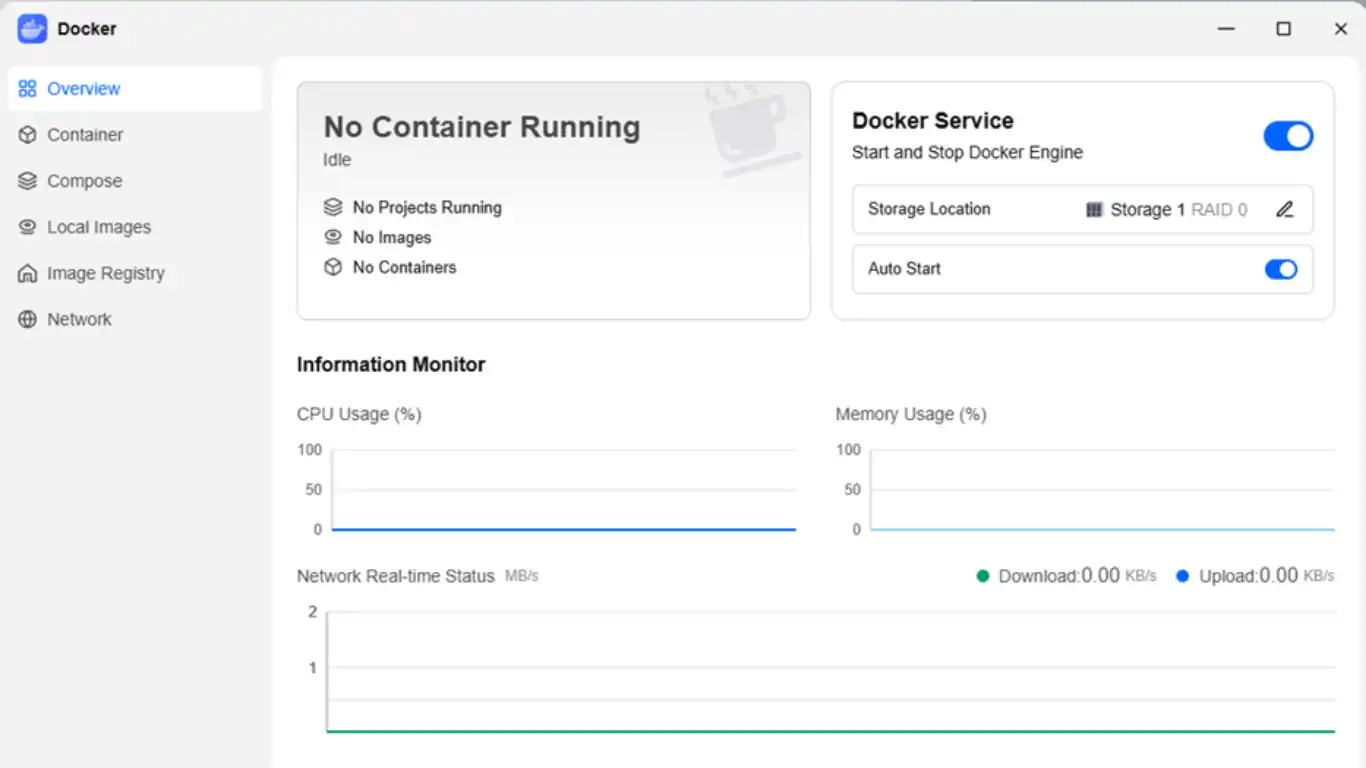Close the Docker window
This screenshot has height=768, width=1366.
[1341, 29]
